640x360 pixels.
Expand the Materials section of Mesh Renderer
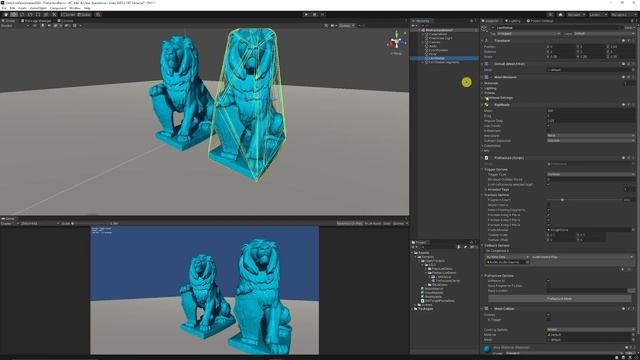(x=482, y=83)
